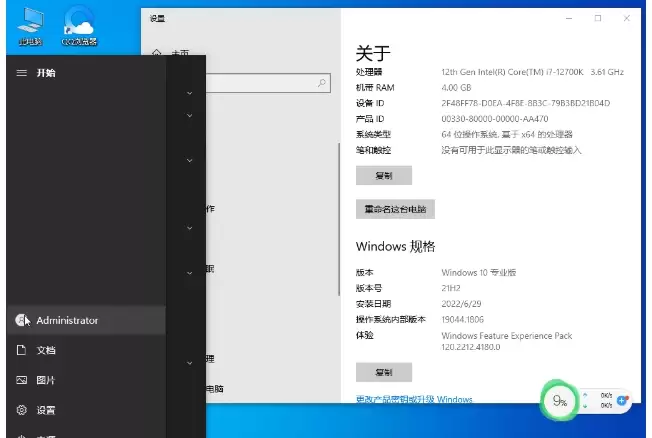This screenshot has width=652, height=438.
Task: Click the product ID 00330-80000-00000-AA470
Action: click(495, 119)
